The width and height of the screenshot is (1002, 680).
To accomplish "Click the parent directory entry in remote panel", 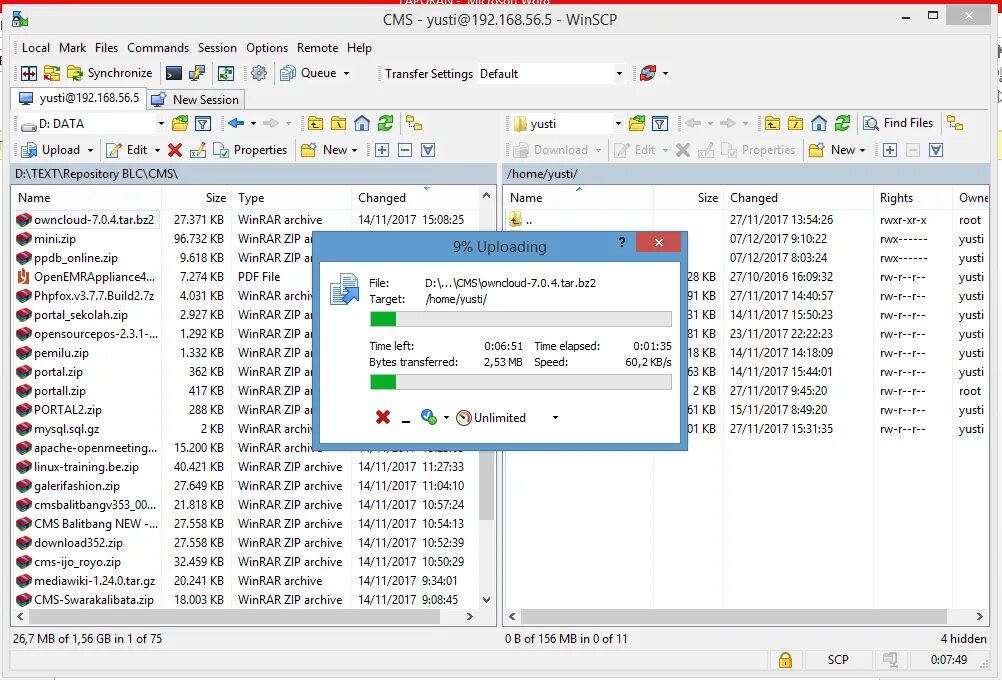I will (x=522, y=220).
